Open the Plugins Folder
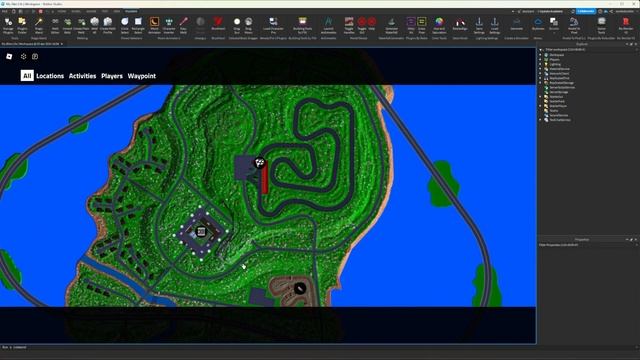Viewport: 640px width, 360px height. [22, 25]
